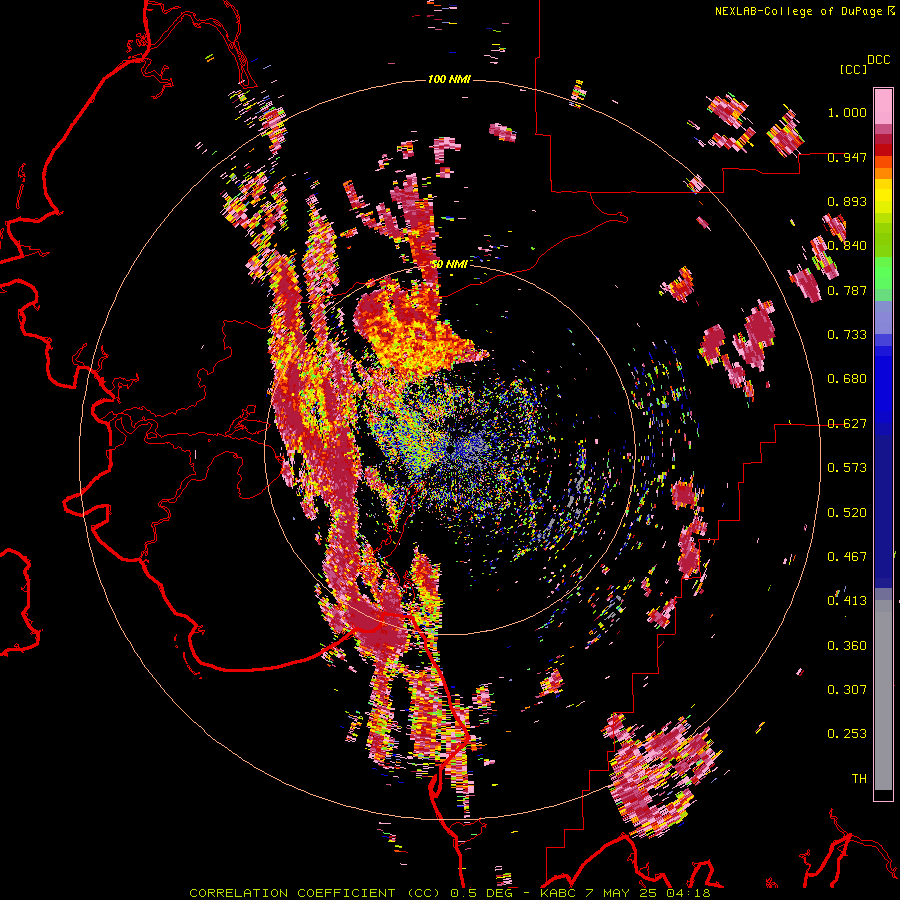Viewport: 900px width, 900px height.
Task: Click the 0.413 legend value
Action: (847, 601)
